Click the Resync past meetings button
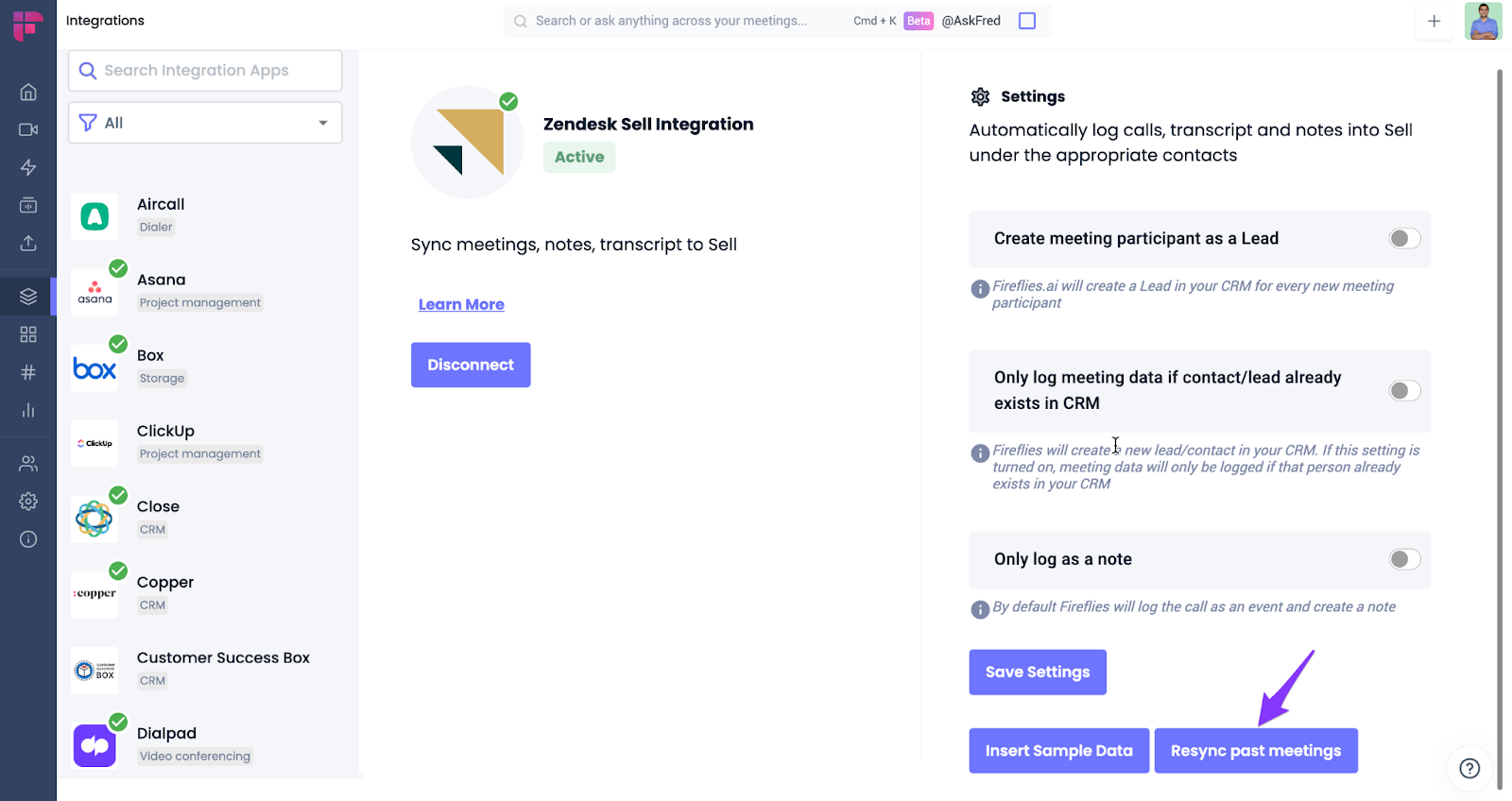The image size is (1512, 801). coord(1255,751)
